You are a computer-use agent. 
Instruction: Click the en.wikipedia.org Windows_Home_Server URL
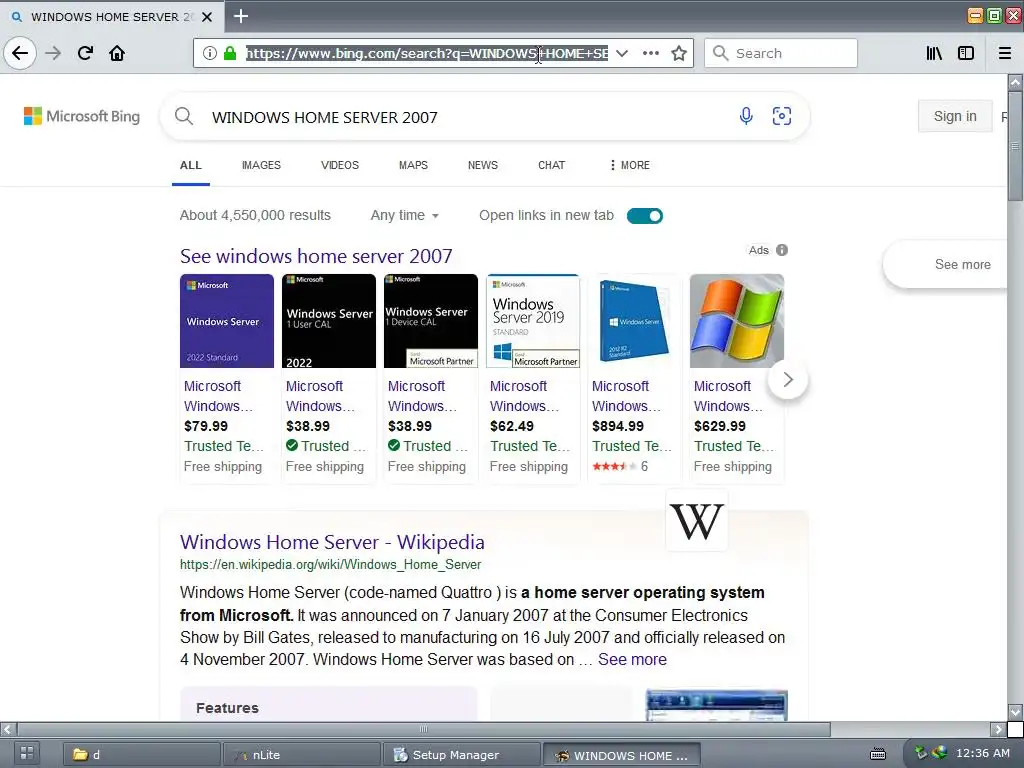(x=330, y=564)
